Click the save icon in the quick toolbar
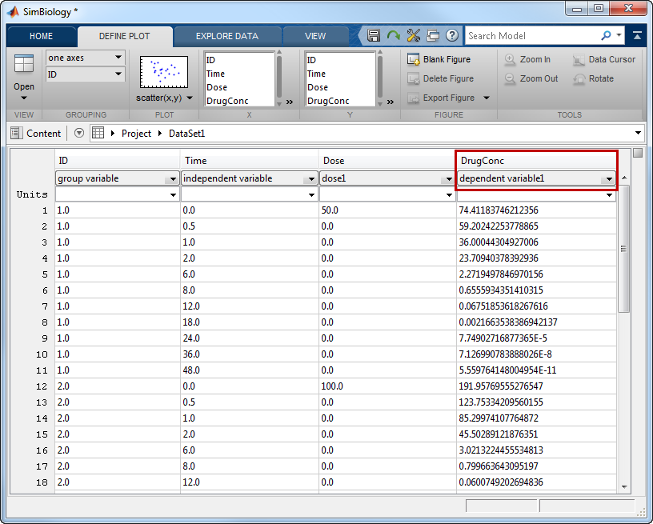This screenshot has width=653, height=524. [x=374, y=35]
